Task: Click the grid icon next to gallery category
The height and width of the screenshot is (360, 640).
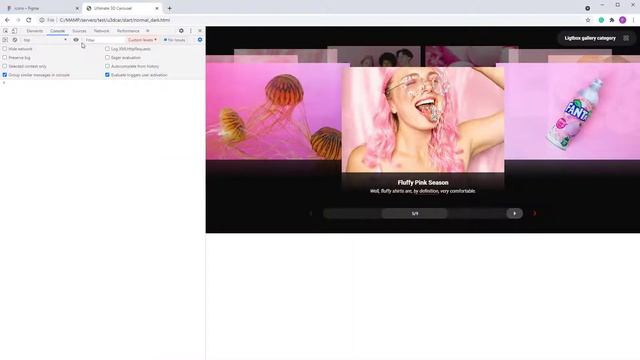Action: click(x=626, y=38)
